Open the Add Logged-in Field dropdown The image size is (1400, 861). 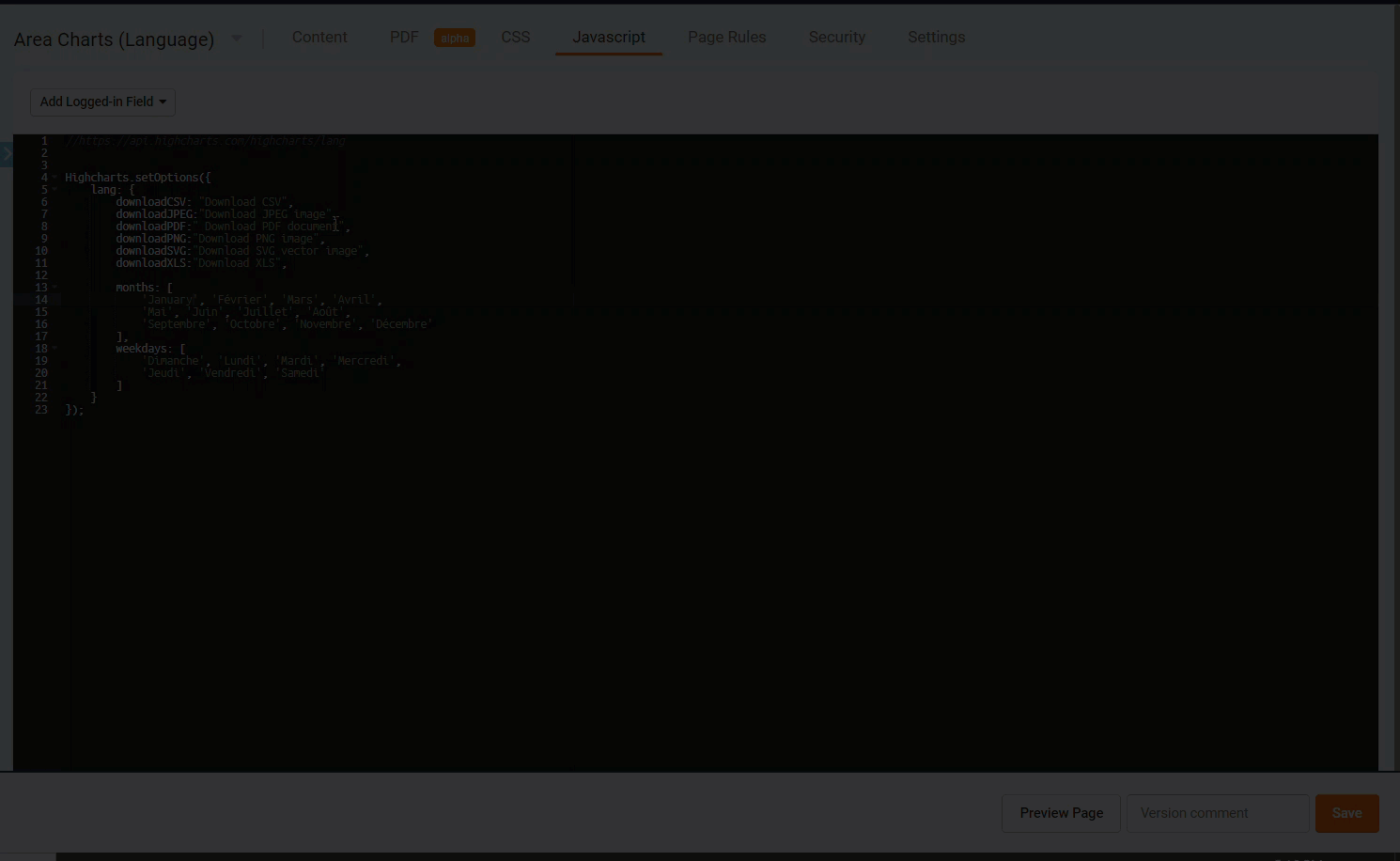coord(103,102)
